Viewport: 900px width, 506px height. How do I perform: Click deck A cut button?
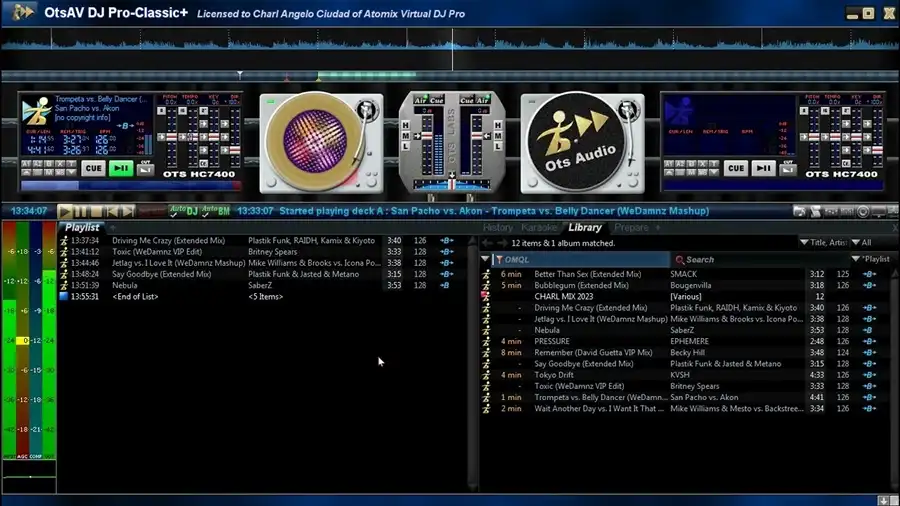coord(145,168)
